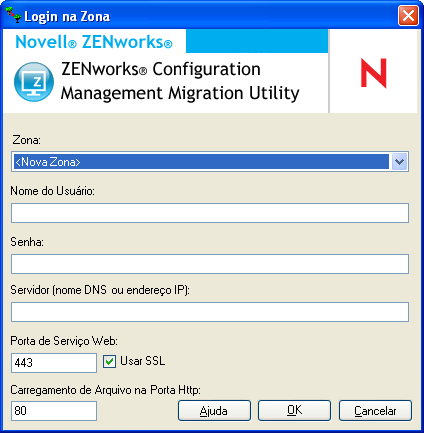This screenshot has height=433, width=424.
Task: Click the title bar application icon
Action: point(14,15)
